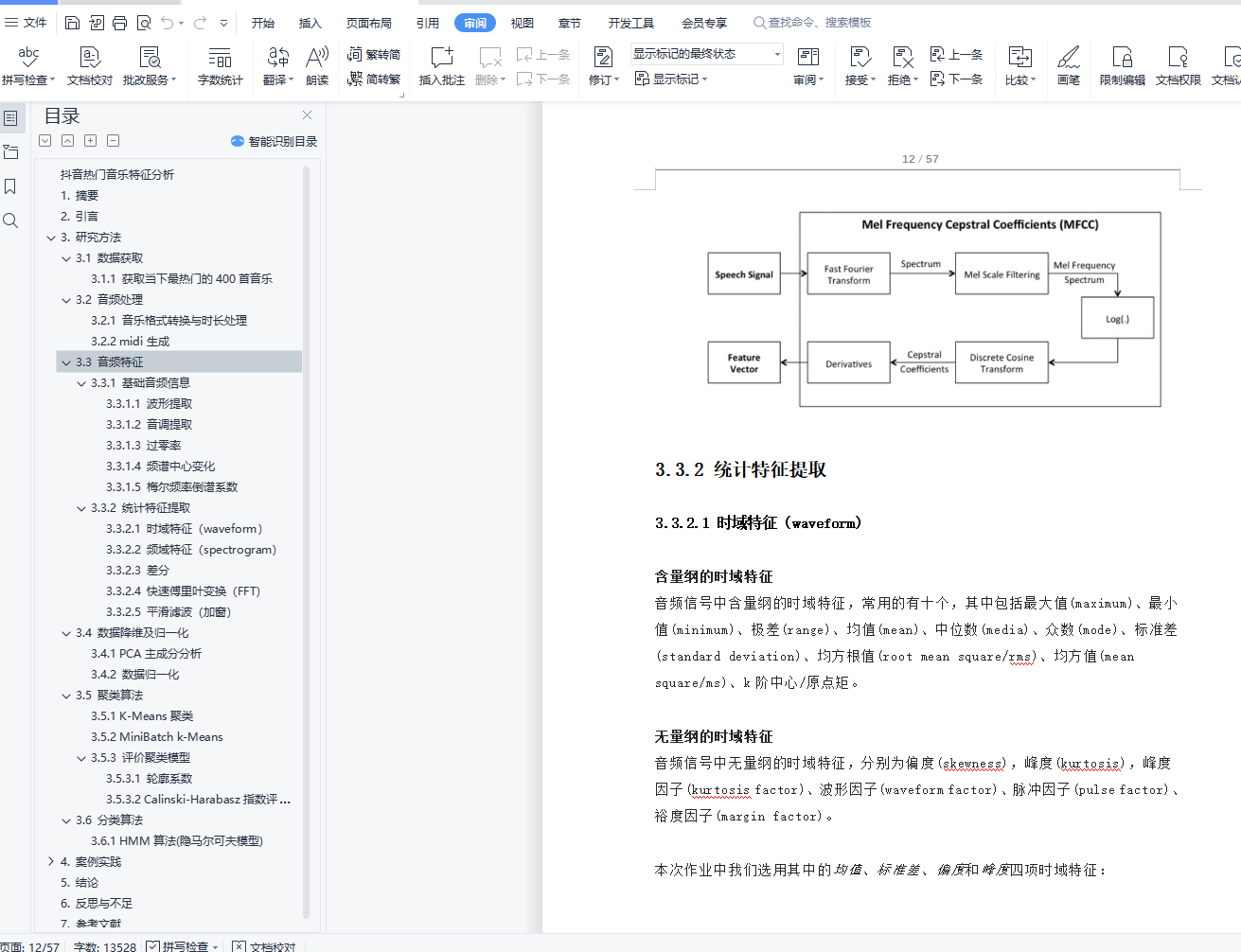Screen dimensions: 1241x952
Task: Collapse the 3.3 音频特征 section
Action: tap(66, 362)
